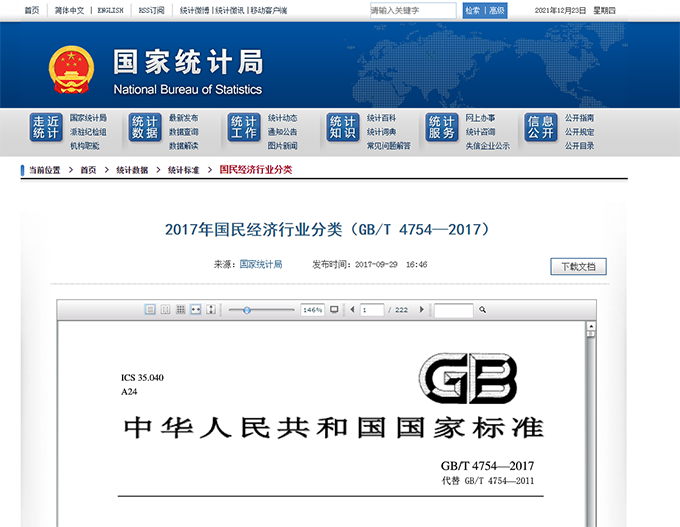This screenshot has height=527, width=680.
Task: Open 移动客户端 link
Action: coord(269,10)
